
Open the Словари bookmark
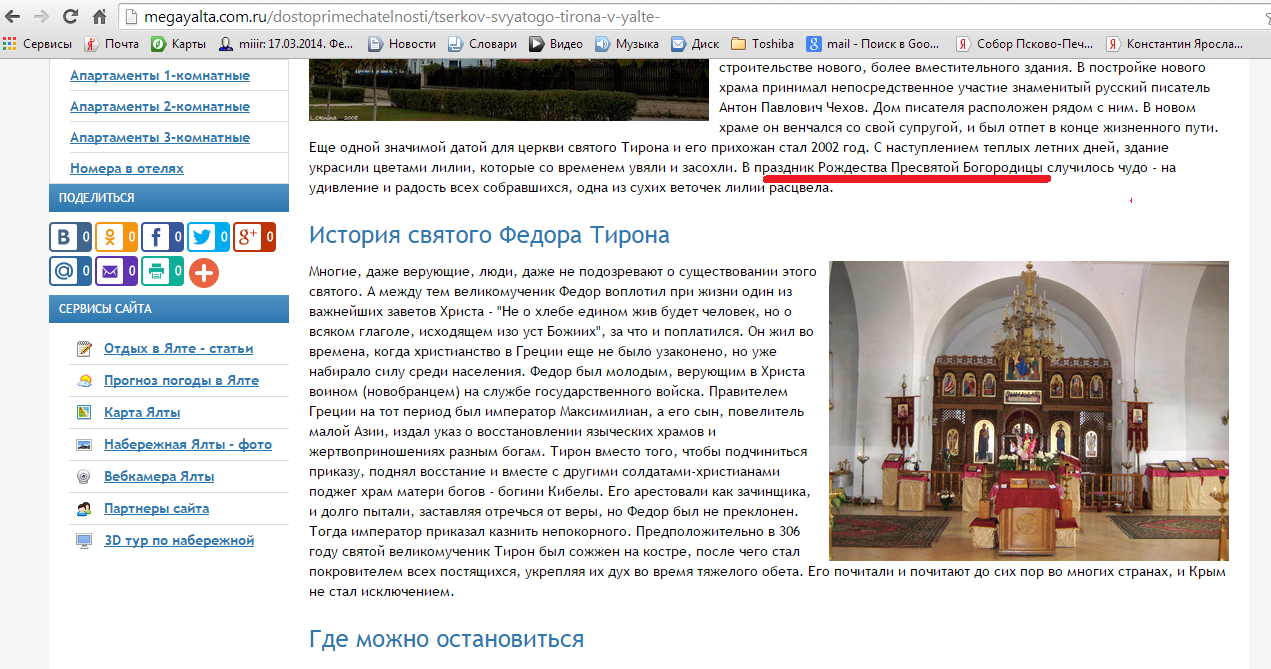[483, 44]
